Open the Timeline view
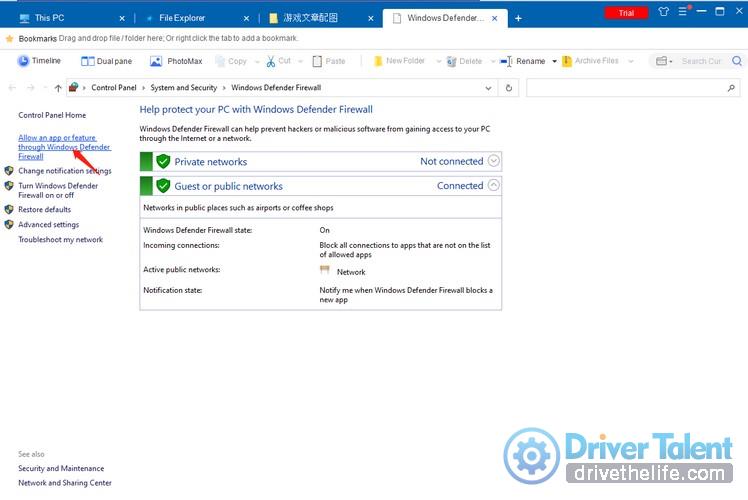This screenshot has height=500, width=748. click(39, 61)
